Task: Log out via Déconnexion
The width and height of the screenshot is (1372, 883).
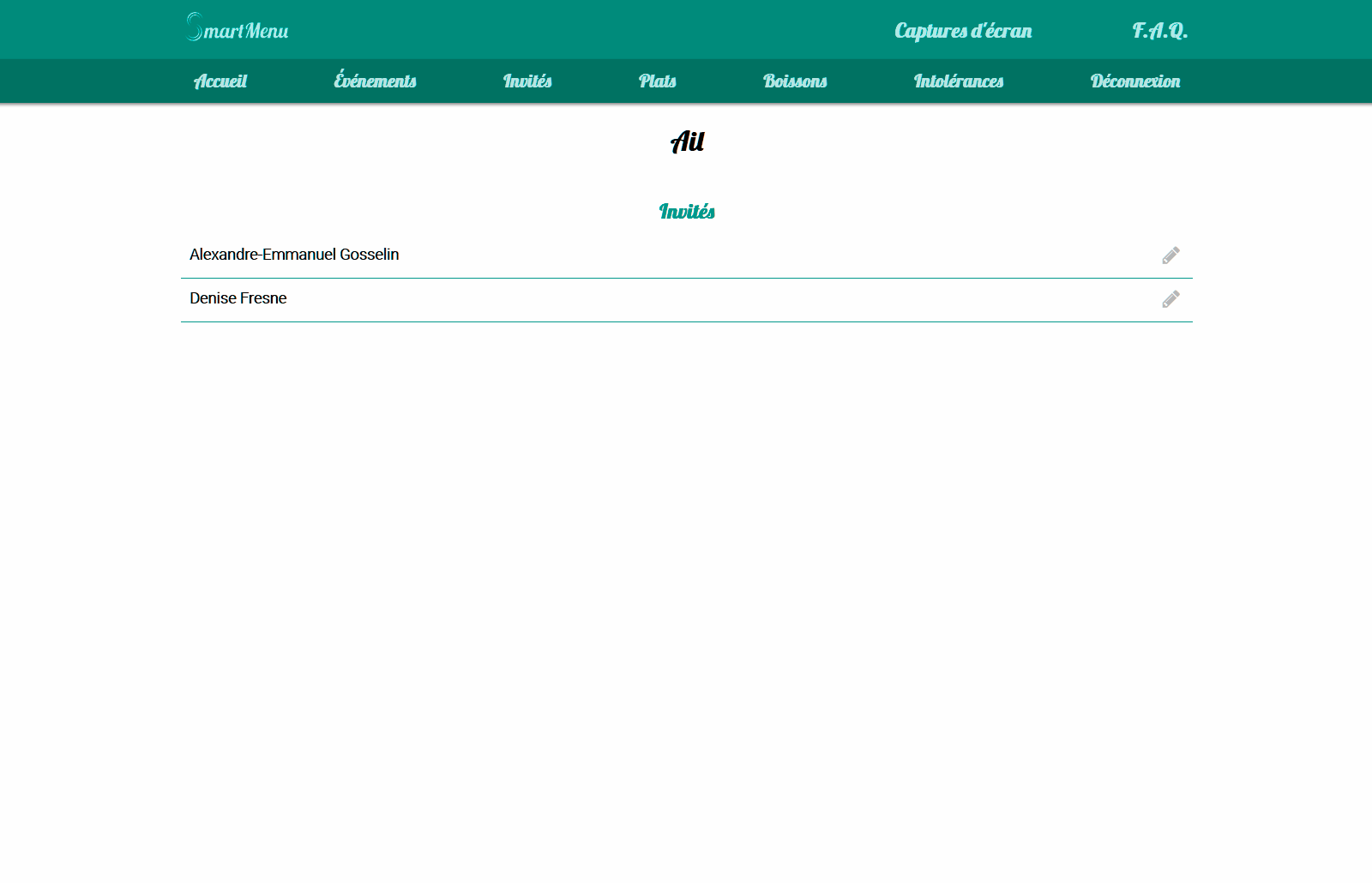Action: point(1135,81)
